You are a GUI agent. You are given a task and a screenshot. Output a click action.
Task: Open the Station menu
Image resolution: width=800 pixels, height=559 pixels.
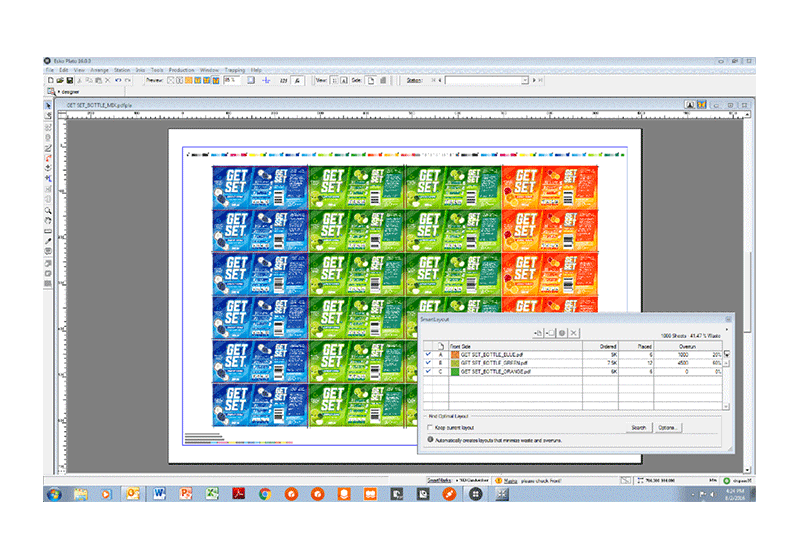click(x=122, y=70)
